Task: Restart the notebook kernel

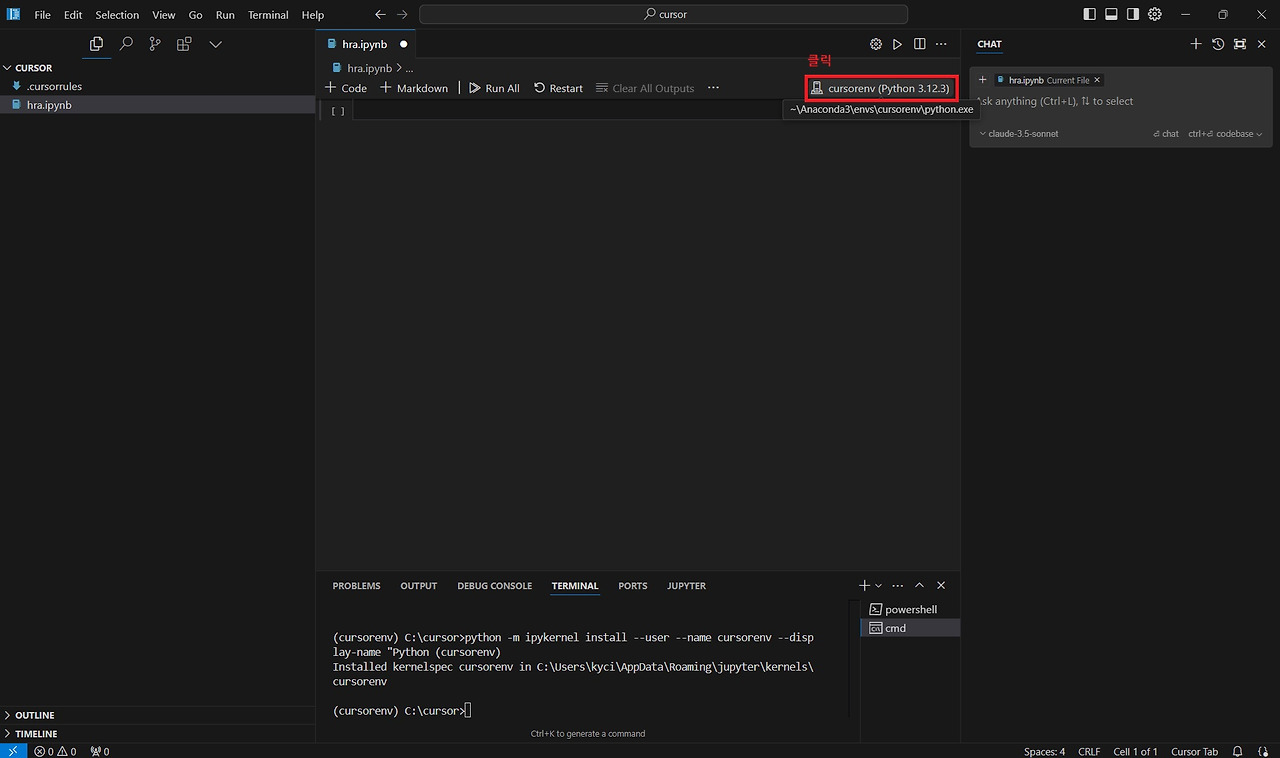Action: (558, 88)
